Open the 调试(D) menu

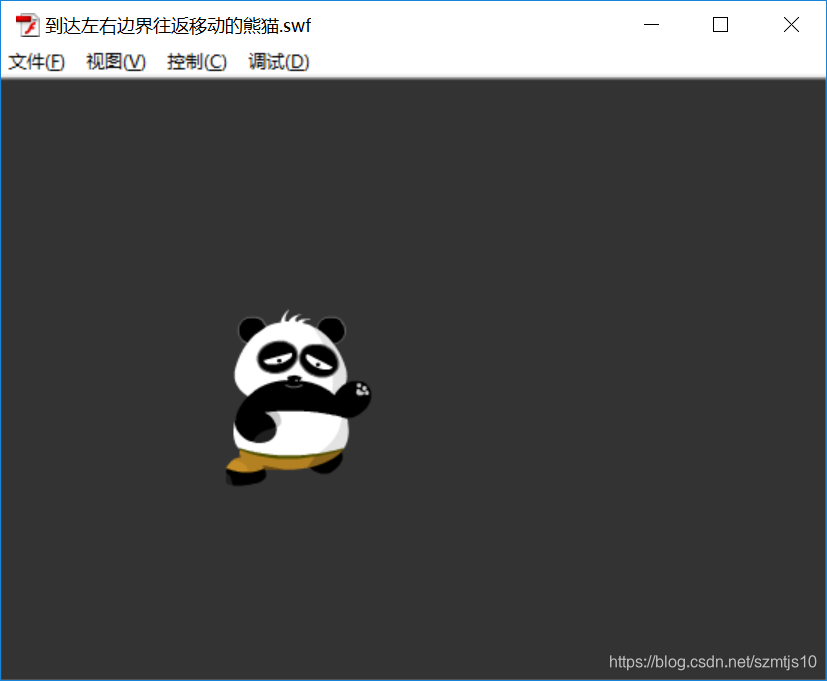[x=278, y=62]
